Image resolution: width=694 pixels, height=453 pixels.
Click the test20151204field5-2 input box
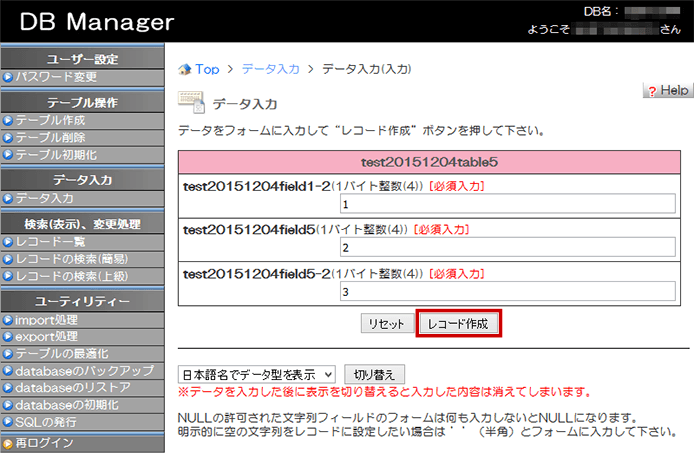[x=507, y=292]
